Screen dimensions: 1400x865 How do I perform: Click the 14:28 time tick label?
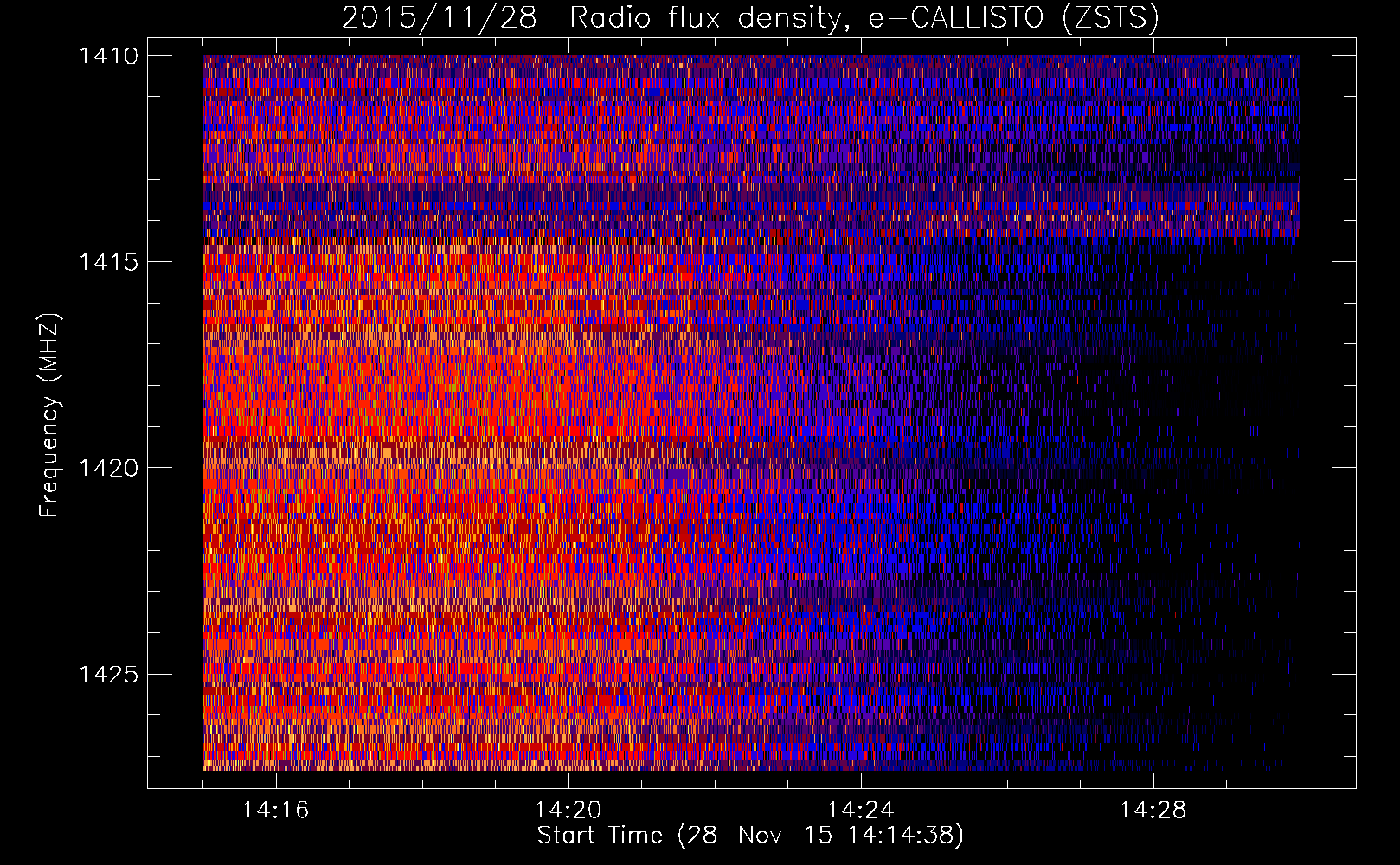coord(1153,811)
